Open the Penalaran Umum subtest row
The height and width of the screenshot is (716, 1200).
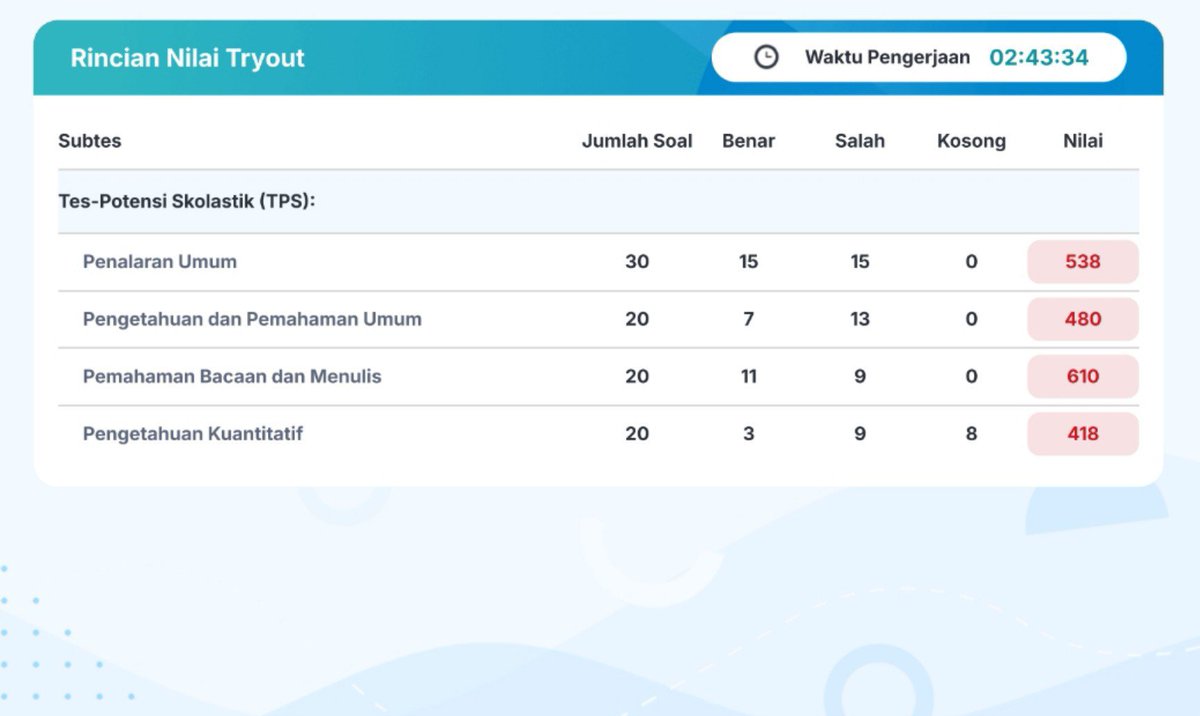pos(598,262)
